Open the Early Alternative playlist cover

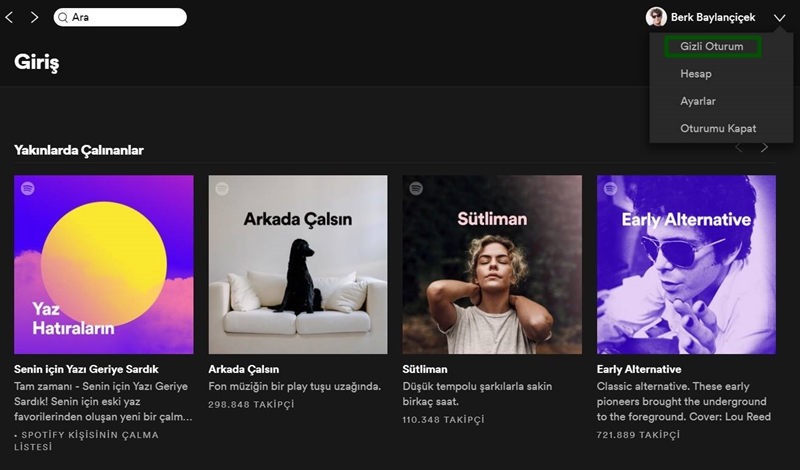(x=686, y=264)
